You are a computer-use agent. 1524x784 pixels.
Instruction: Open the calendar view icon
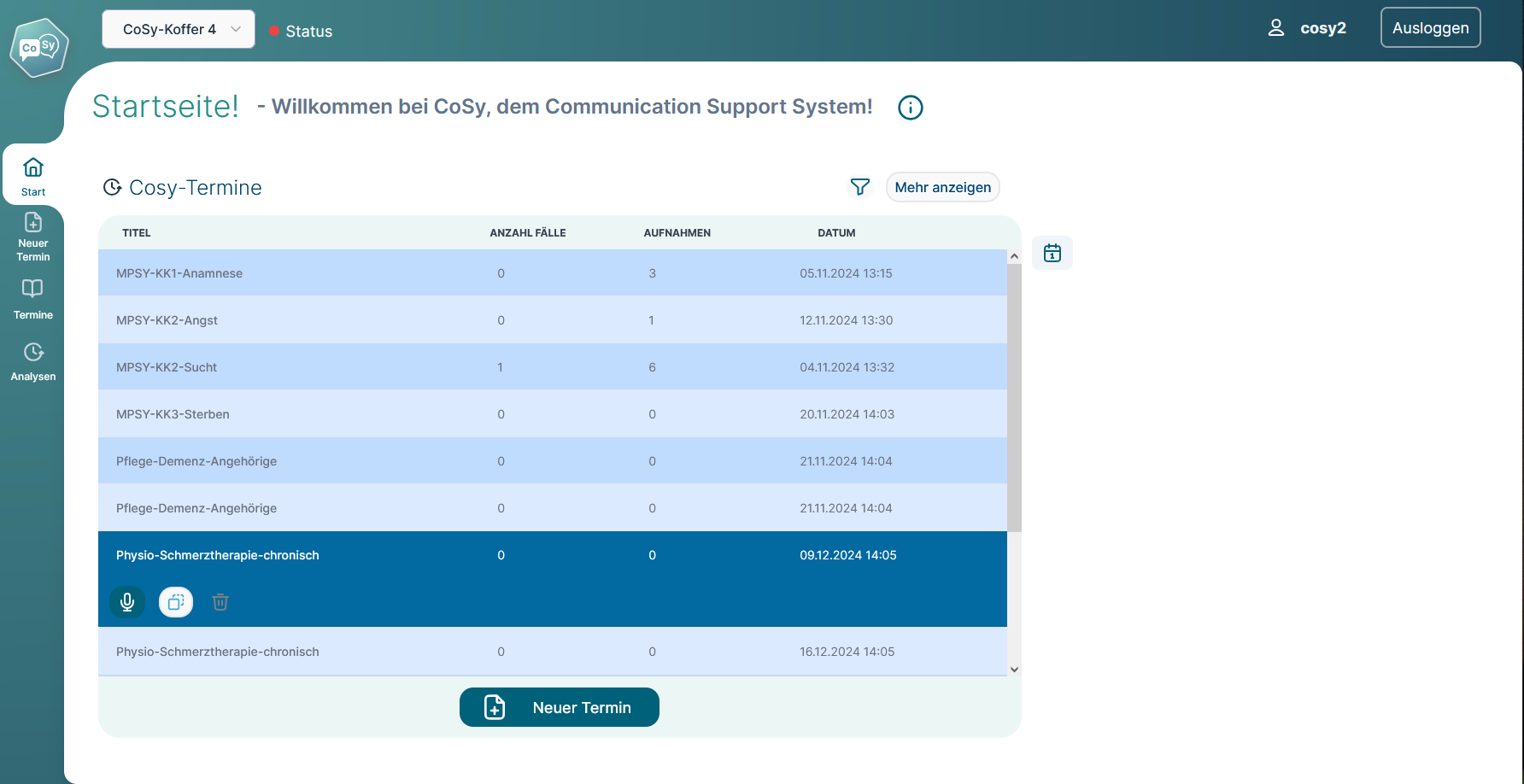[x=1052, y=253]
